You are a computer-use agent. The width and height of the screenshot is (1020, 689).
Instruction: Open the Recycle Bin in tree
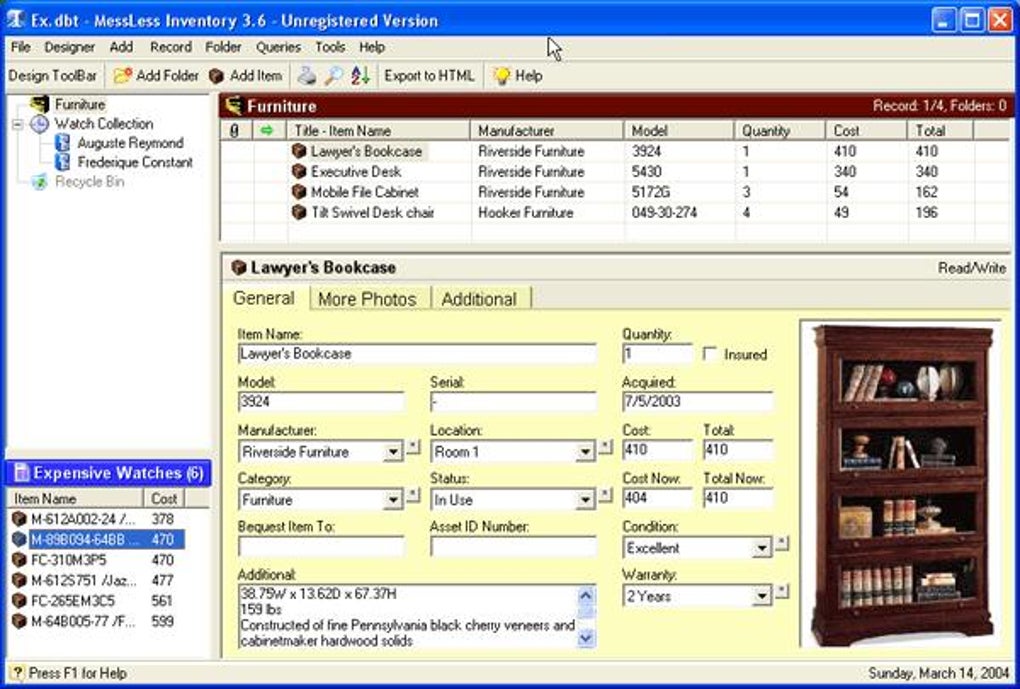[89, 182]
